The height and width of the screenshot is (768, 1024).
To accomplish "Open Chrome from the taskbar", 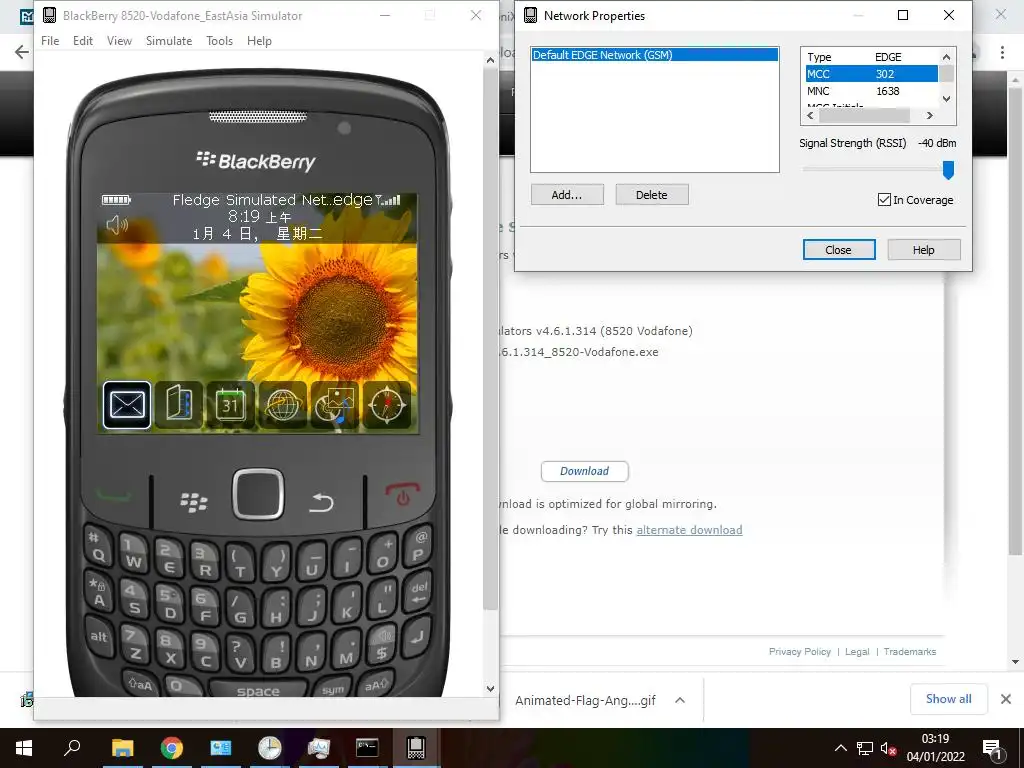I will click(x=172, y=748).
